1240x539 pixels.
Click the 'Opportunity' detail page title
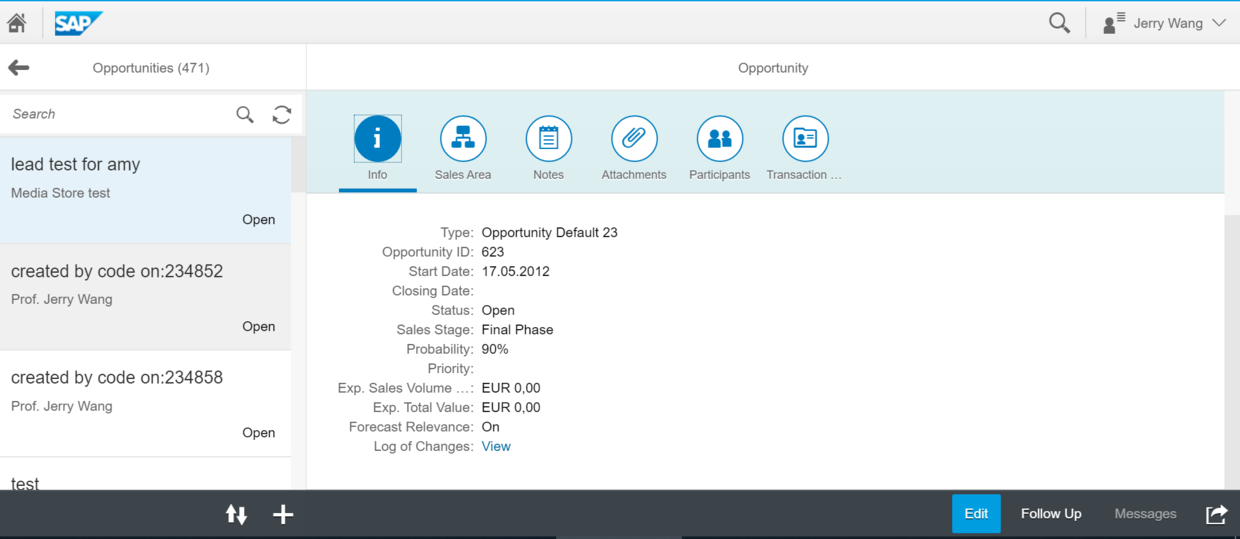pos(773,68)
